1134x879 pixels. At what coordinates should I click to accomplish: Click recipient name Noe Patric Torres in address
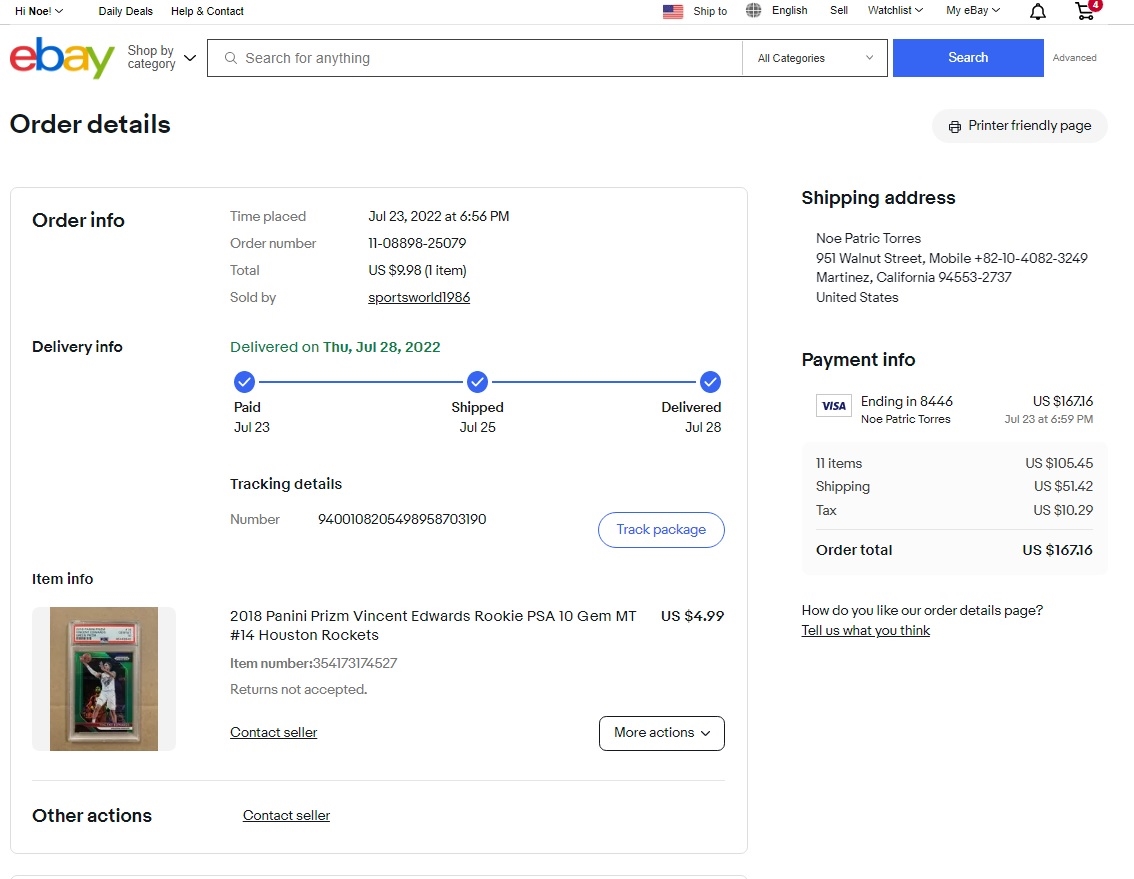(869, 238)
